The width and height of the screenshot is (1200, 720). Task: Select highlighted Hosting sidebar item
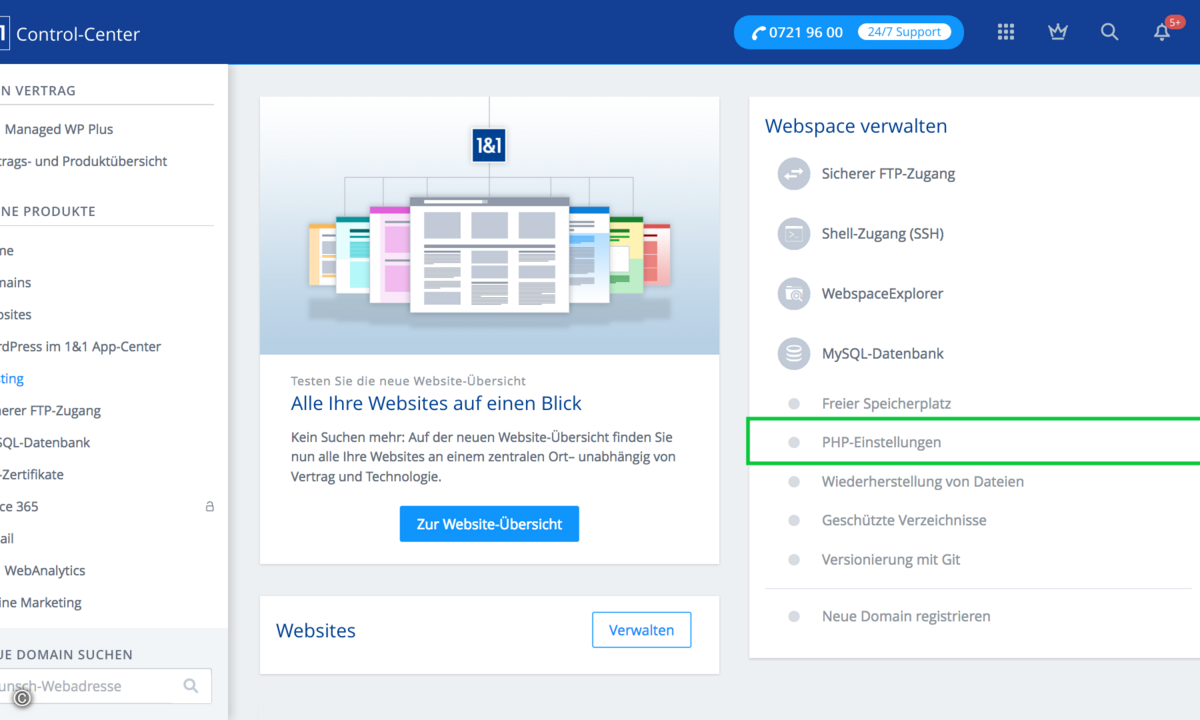(x=12, y=379)
